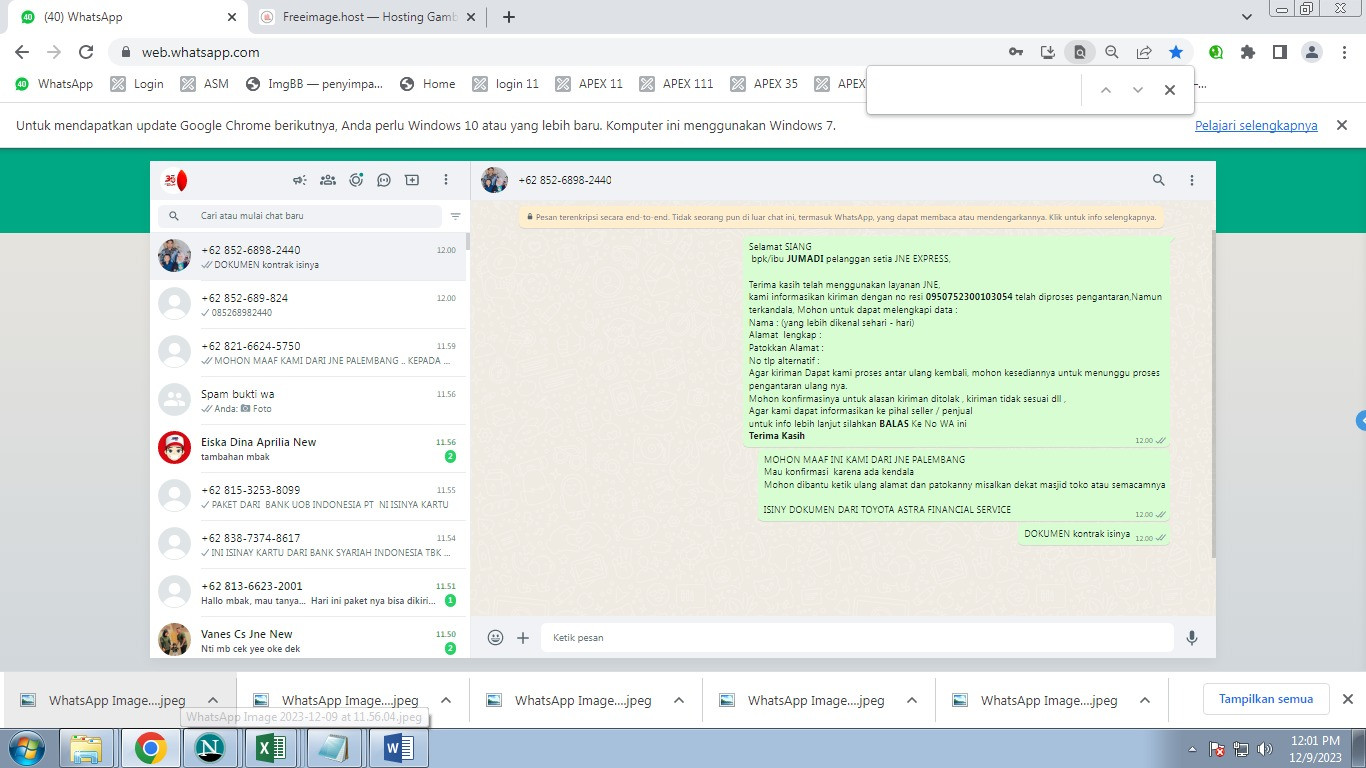Screen dimensions: 1366x768
Task: Switch to the Freeimage.host tab
Action: tap(366, 17)
